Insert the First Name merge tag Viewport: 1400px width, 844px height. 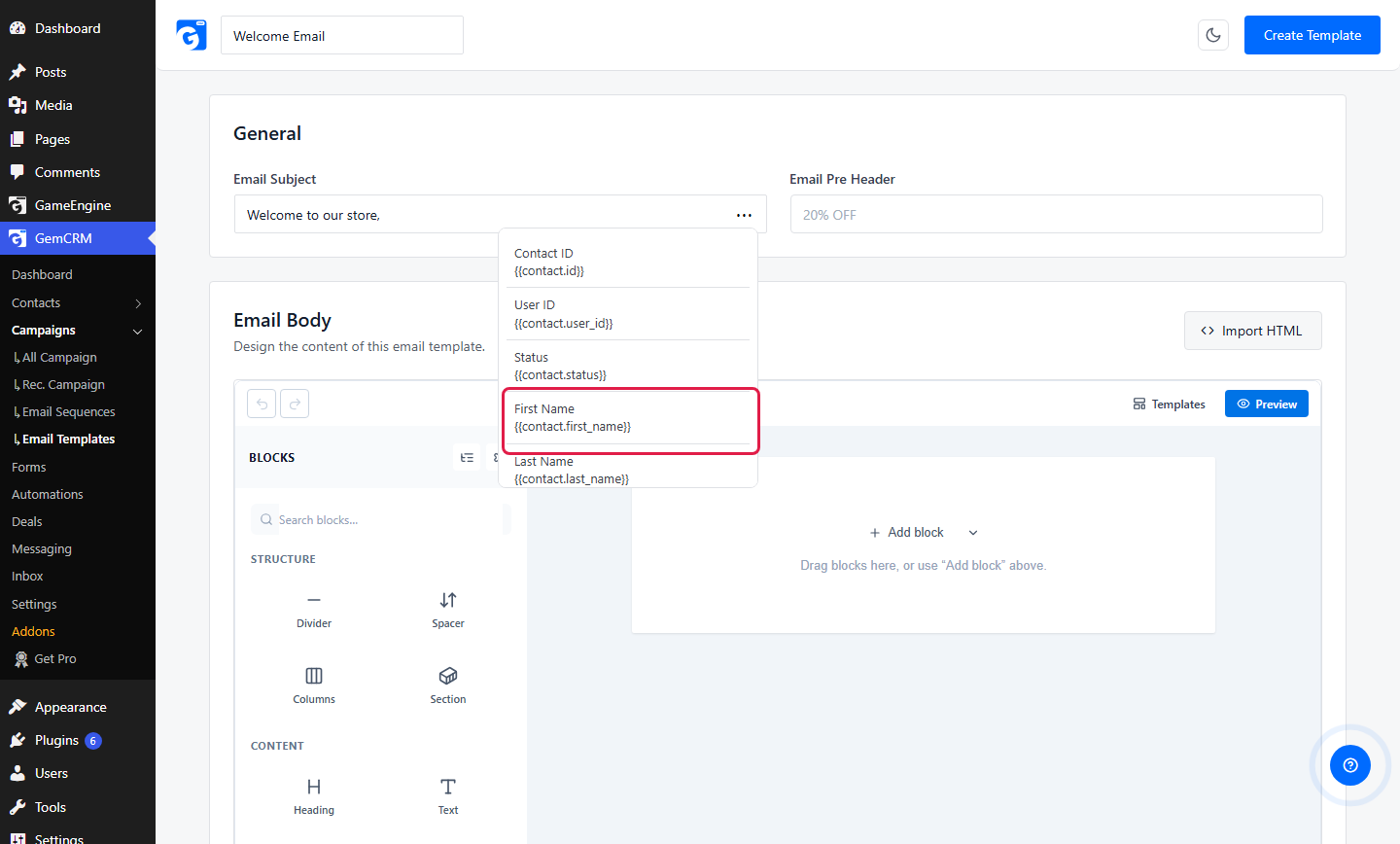(630, 418)
